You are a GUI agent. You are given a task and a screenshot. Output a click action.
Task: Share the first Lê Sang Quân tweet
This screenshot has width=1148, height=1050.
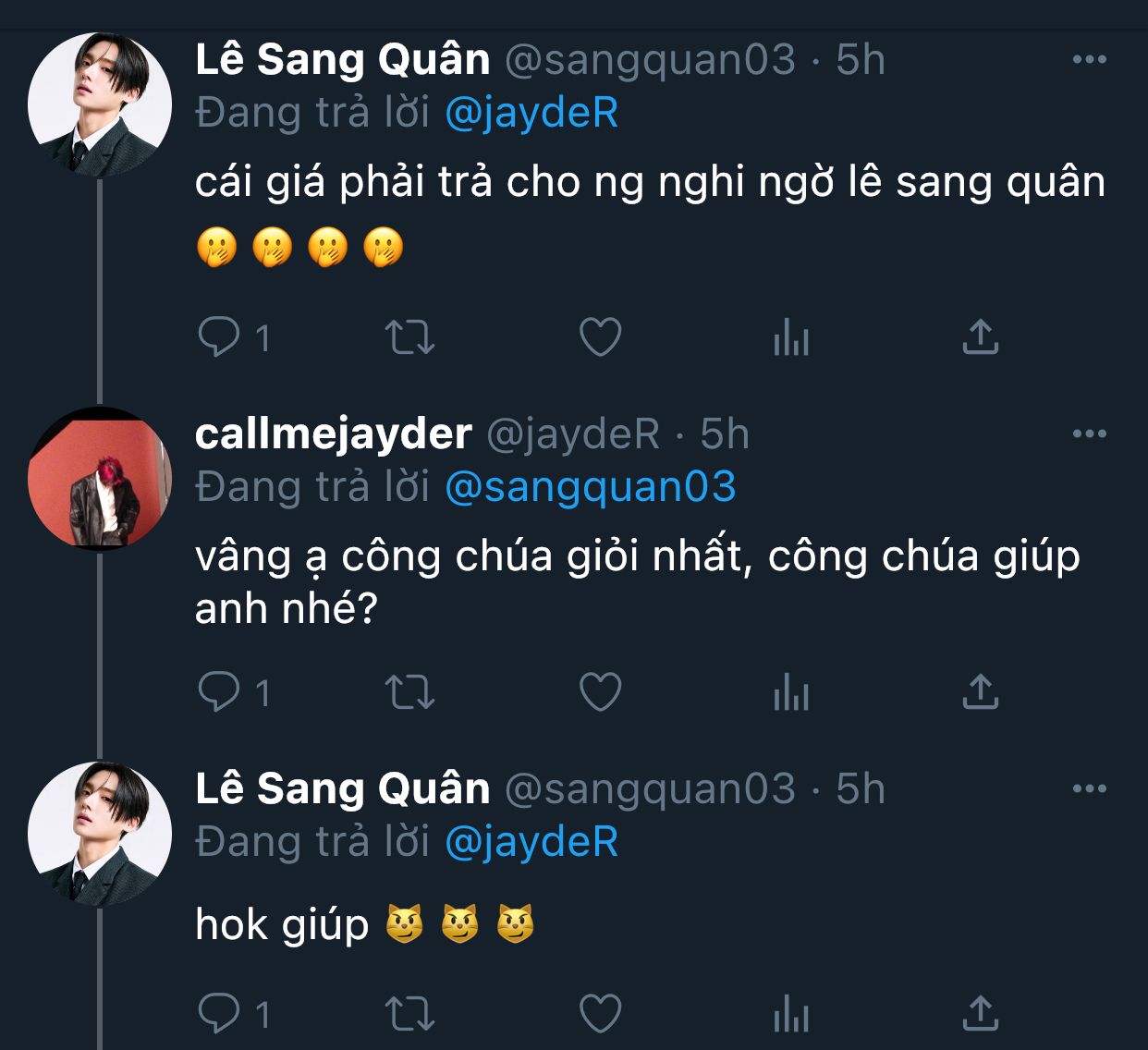coord(981,337)
